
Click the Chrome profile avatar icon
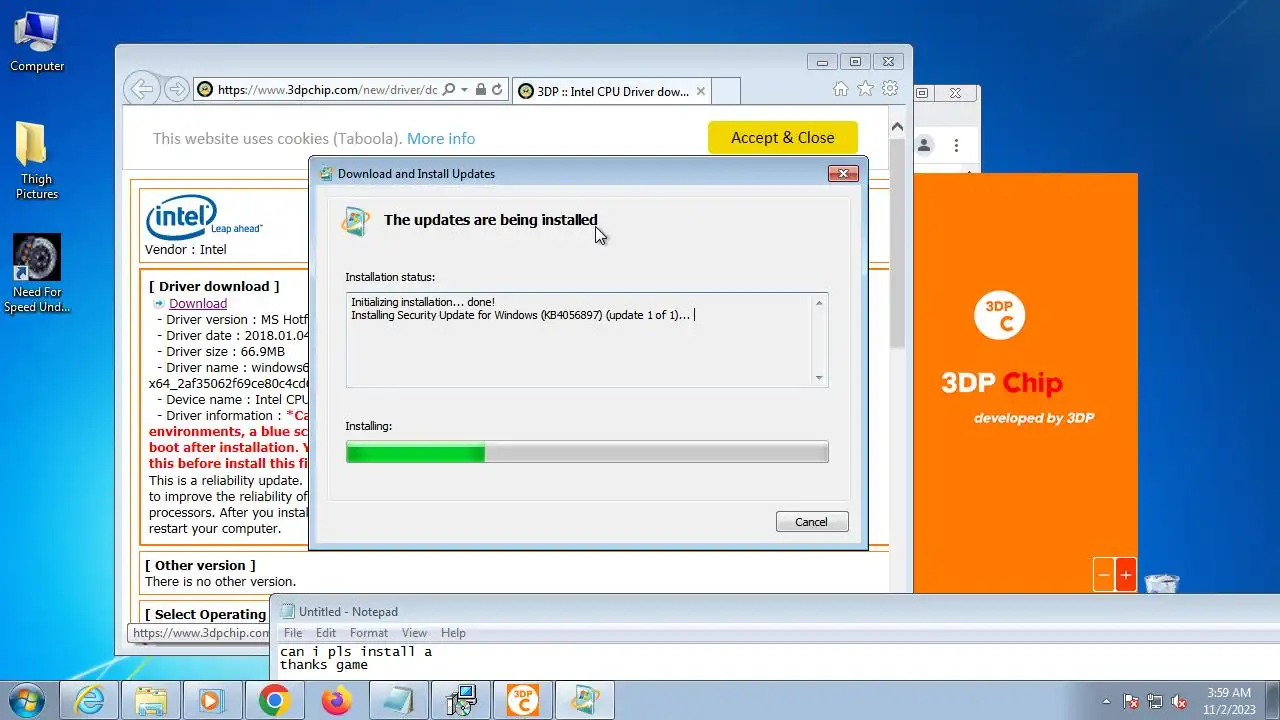tap(924, 146)
